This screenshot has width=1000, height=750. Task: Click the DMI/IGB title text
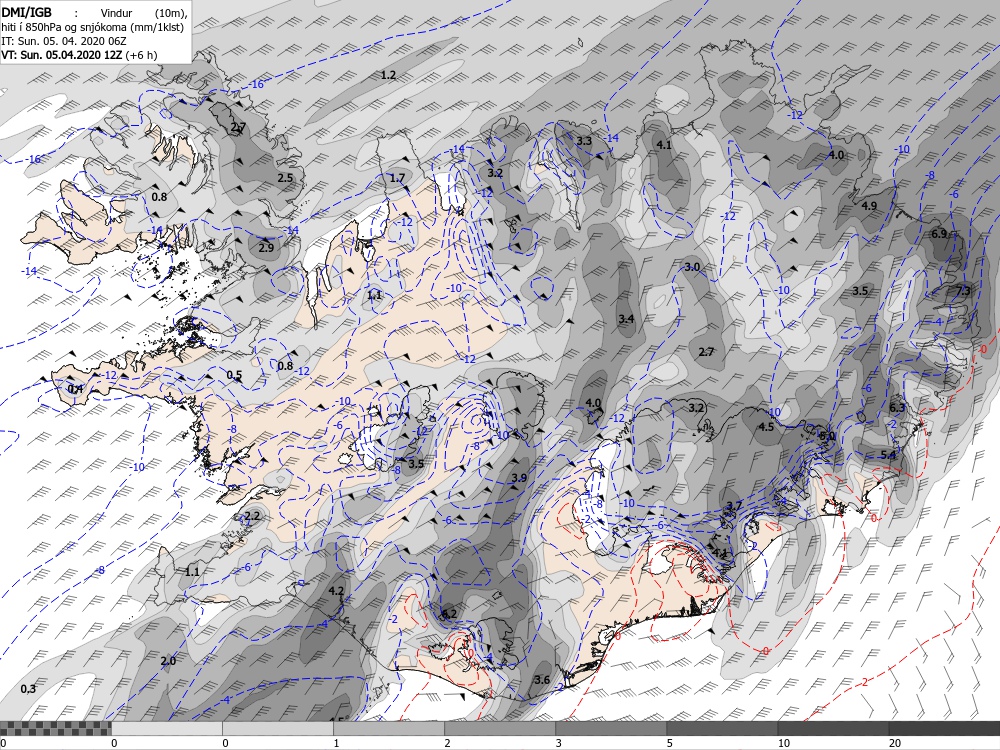click(x=26, y=13)
